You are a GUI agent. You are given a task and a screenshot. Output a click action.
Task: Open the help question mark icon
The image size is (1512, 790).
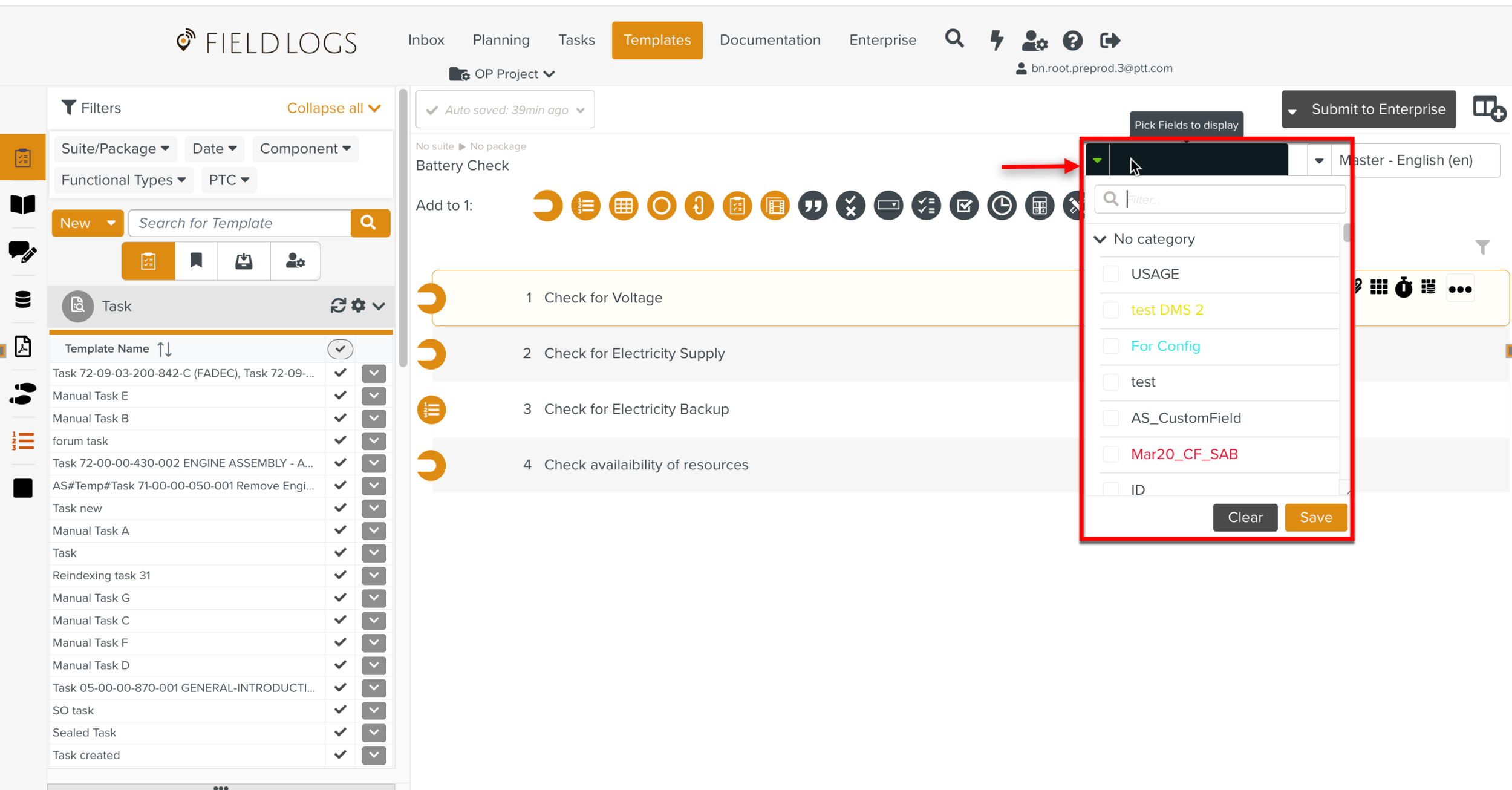(1072, 41)
